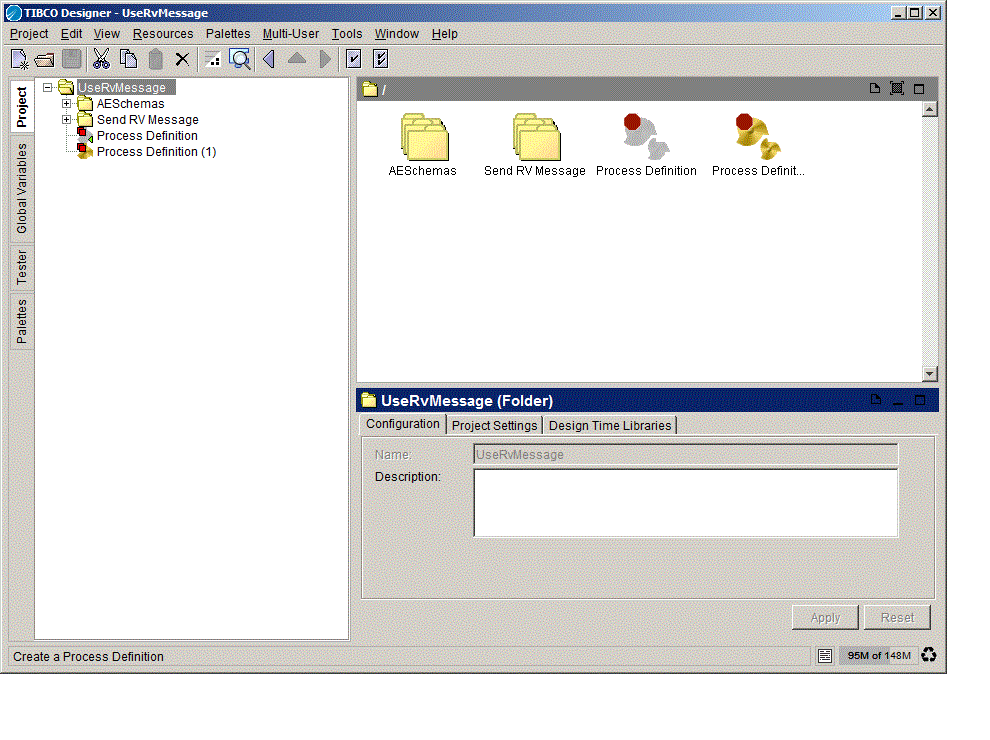Click the Description text area
The image size is (990, 740).
[686, 503]
